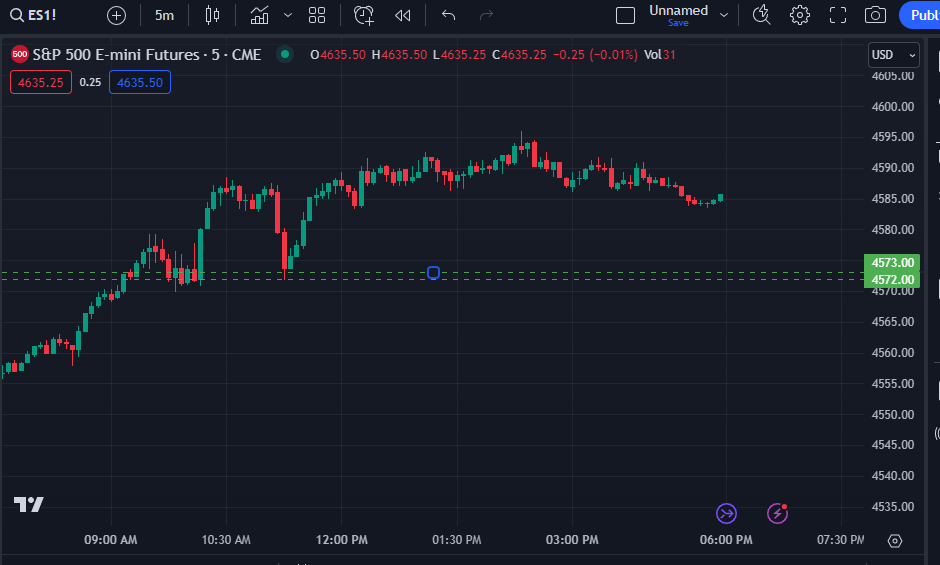Open quick search lightning magnifier icon
Viewport: 940px width, 565px height.
(761, 15)
